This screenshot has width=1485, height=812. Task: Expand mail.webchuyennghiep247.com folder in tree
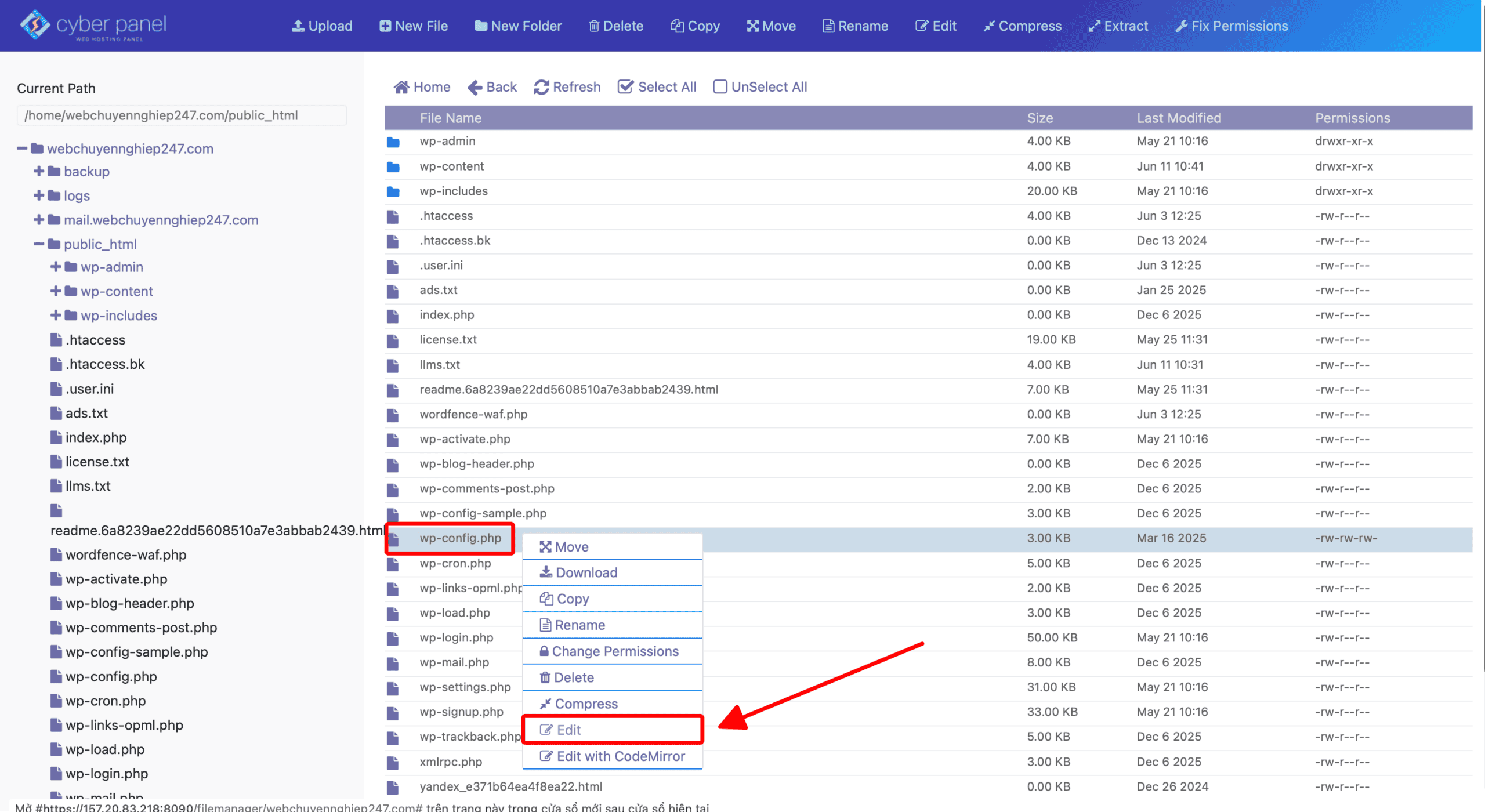39,220
